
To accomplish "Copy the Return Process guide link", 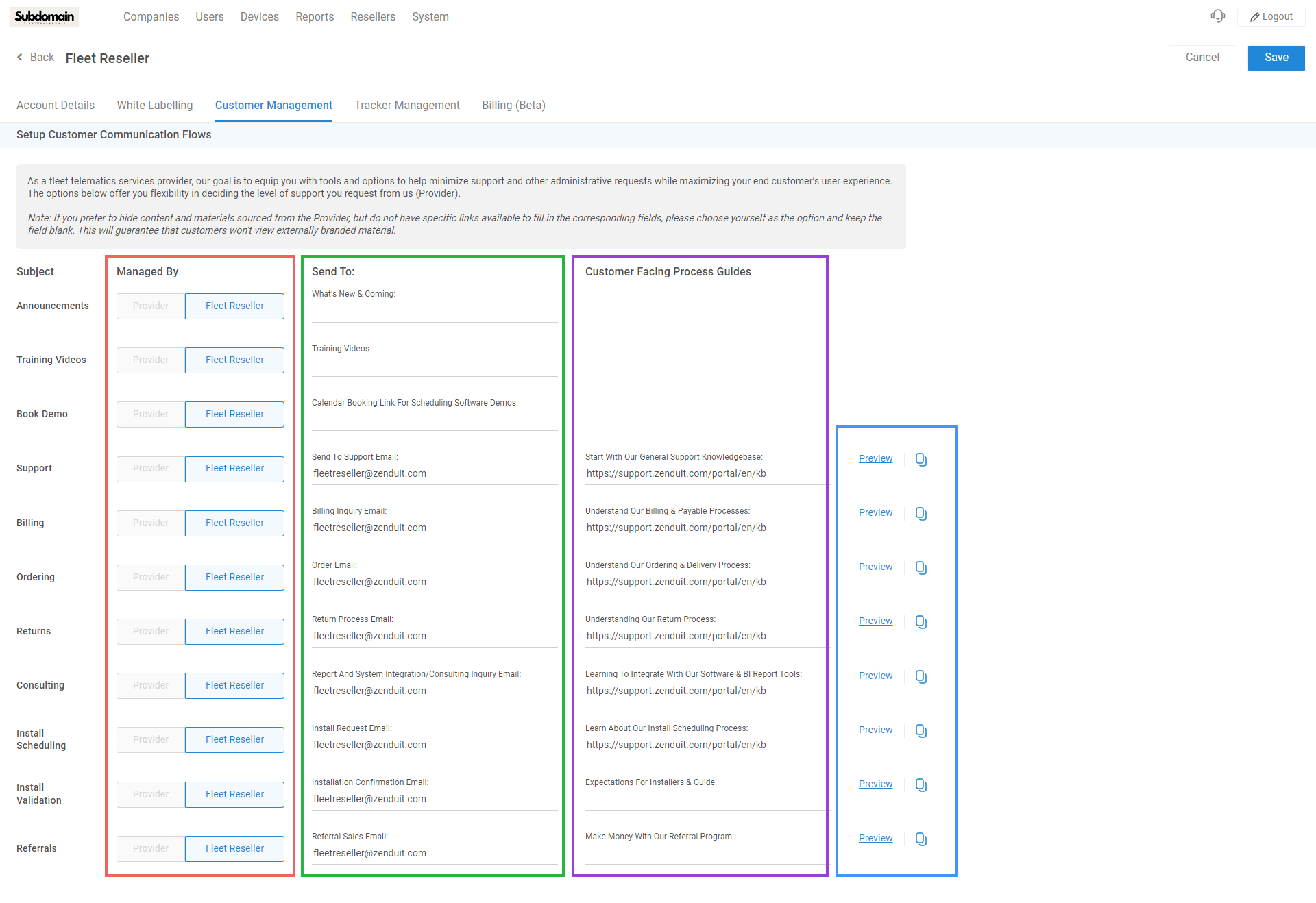I will 921,621.
